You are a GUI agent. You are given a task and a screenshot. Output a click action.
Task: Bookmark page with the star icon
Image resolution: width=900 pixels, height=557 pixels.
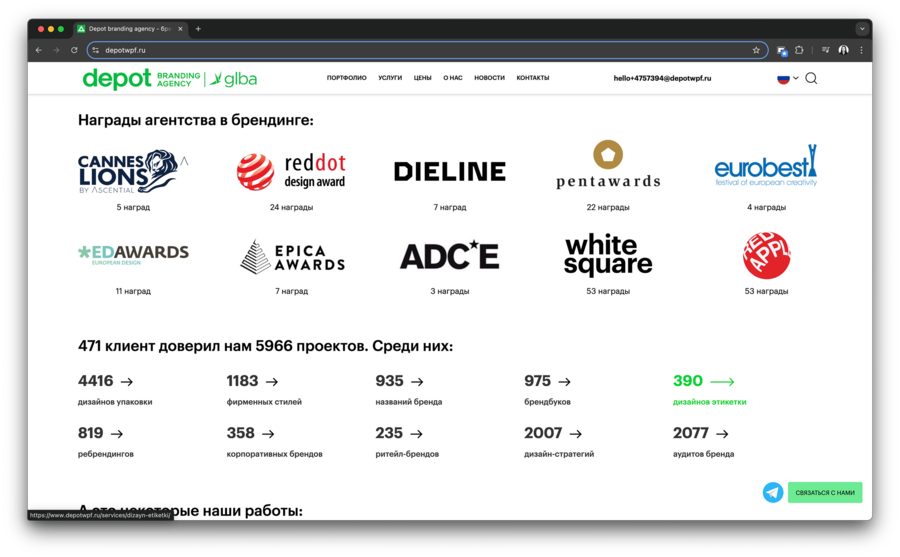(x=756, y=51)
